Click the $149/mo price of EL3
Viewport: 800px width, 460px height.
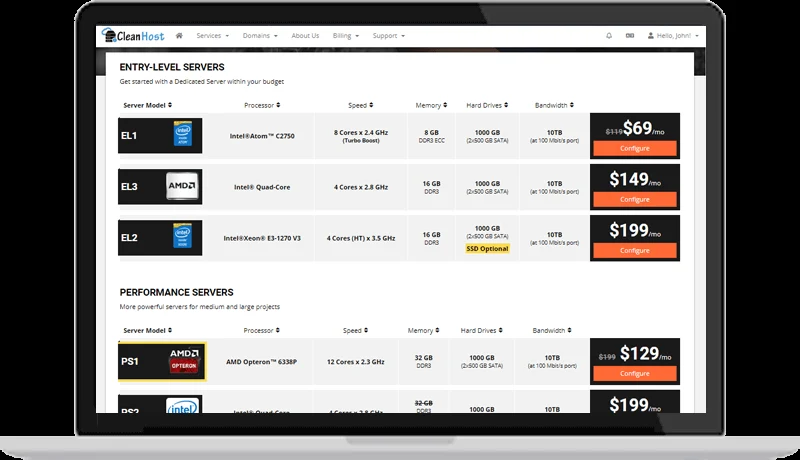tap(635, 179)
